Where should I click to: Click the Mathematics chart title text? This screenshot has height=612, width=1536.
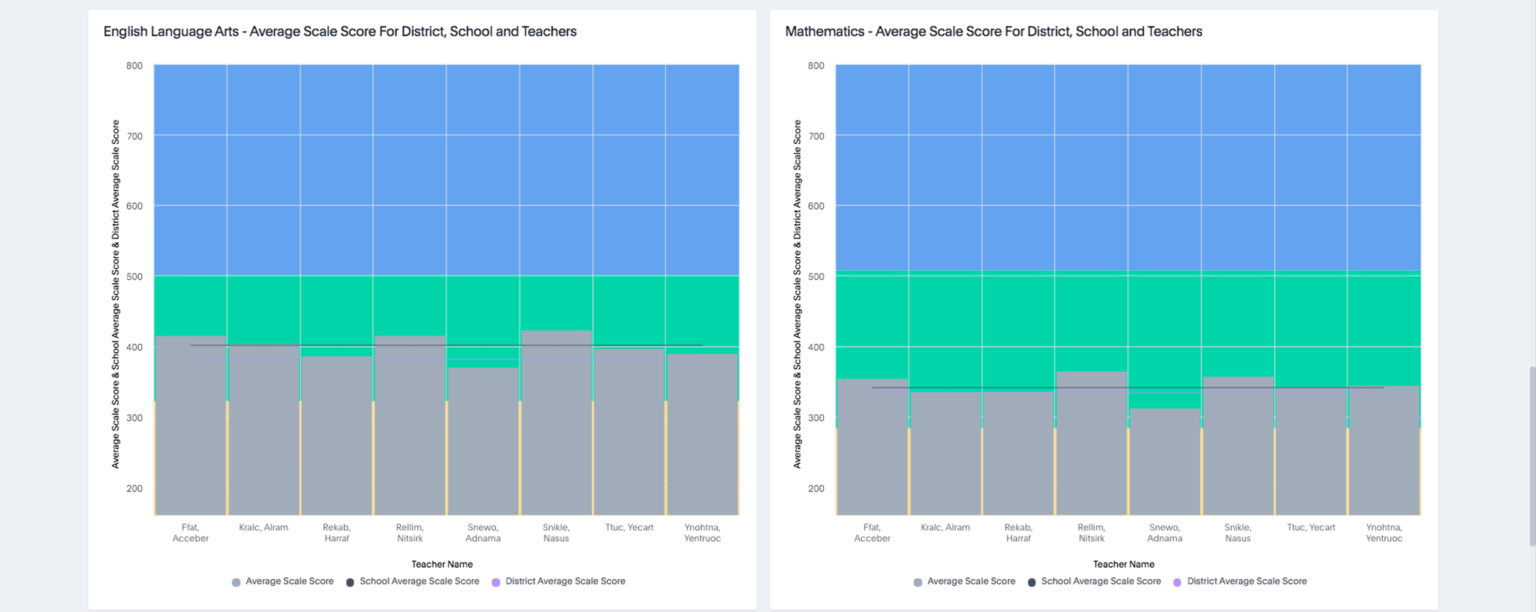click(x=994, y=31)
